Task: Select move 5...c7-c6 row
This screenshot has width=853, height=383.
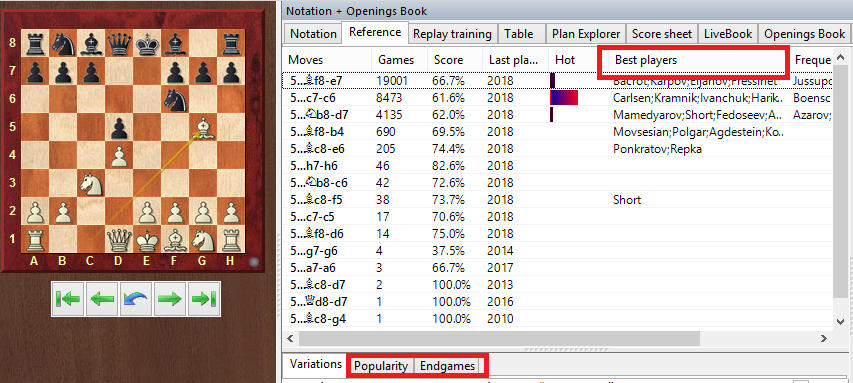Action: tap(557, 98)
